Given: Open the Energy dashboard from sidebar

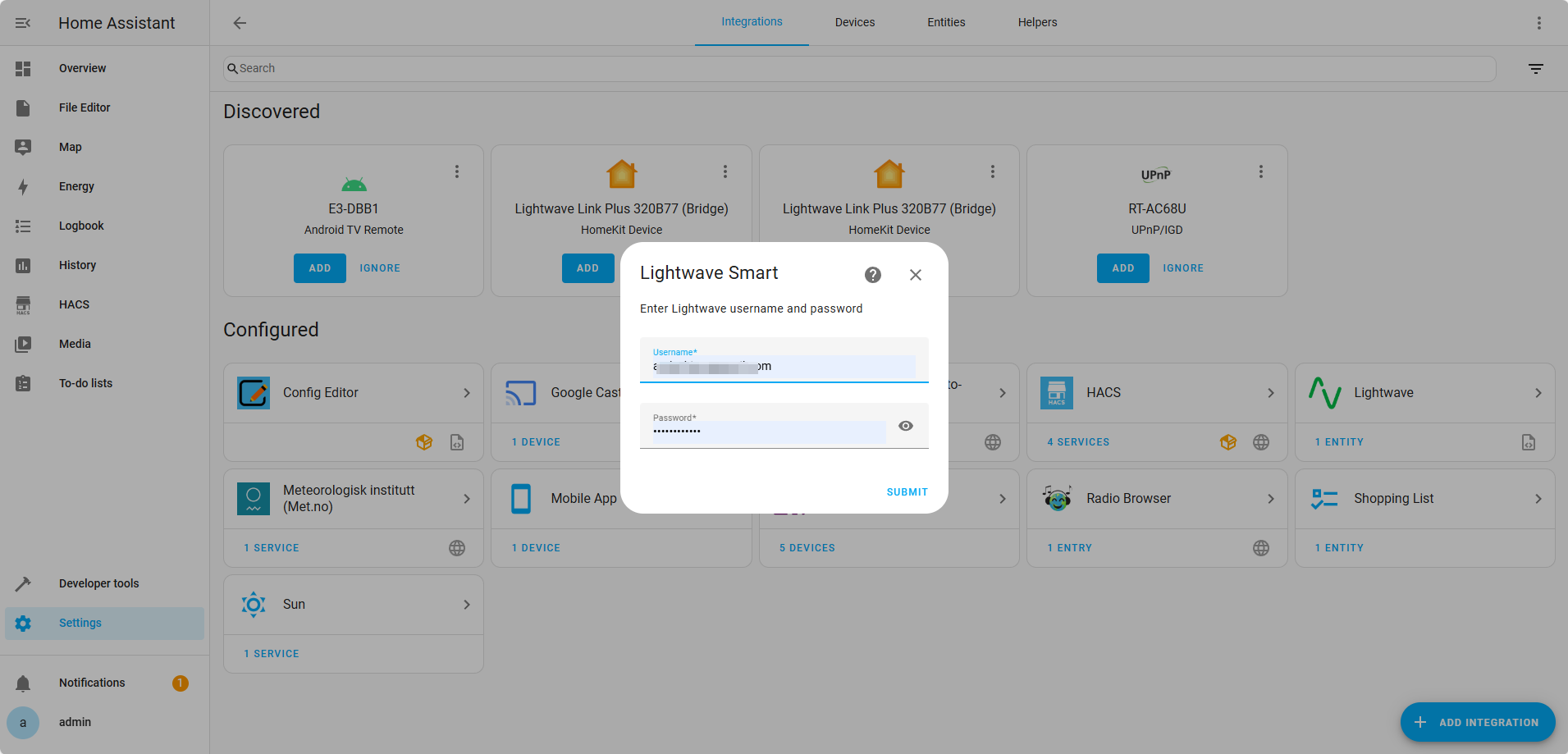Looking at the screenshot, I should [76, 186].
